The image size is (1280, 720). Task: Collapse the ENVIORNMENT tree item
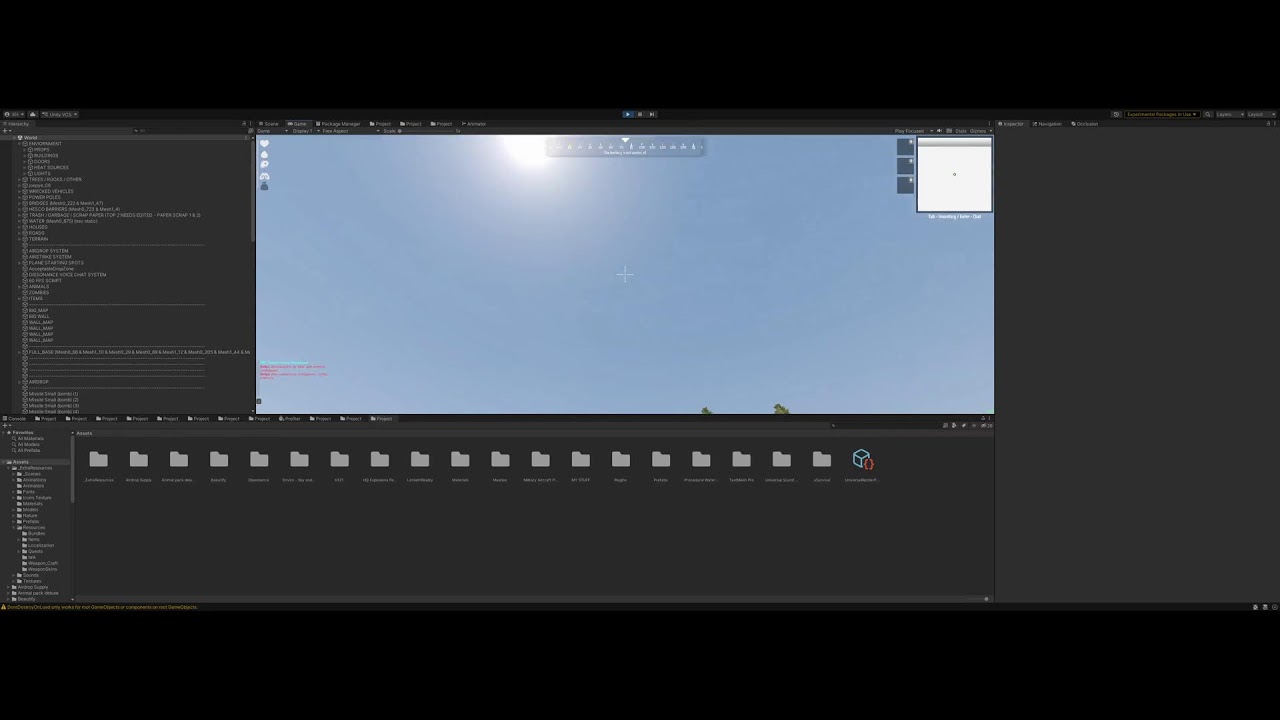point(20,144)
